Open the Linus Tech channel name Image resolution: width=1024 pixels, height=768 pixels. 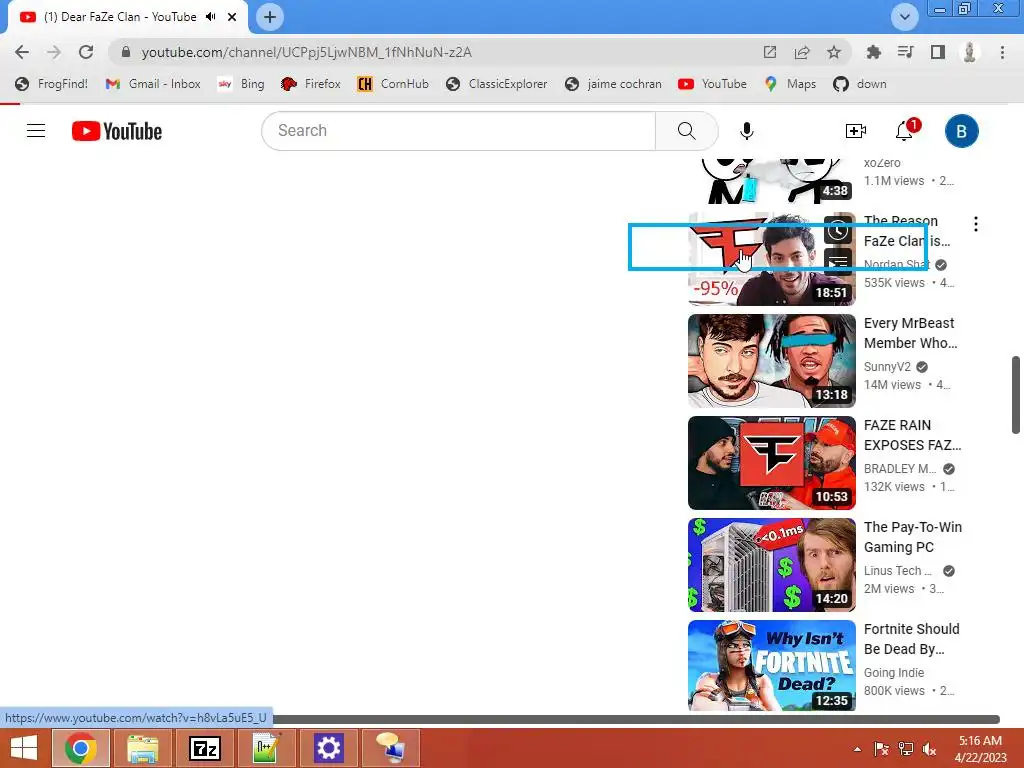[x=898, y=570]
